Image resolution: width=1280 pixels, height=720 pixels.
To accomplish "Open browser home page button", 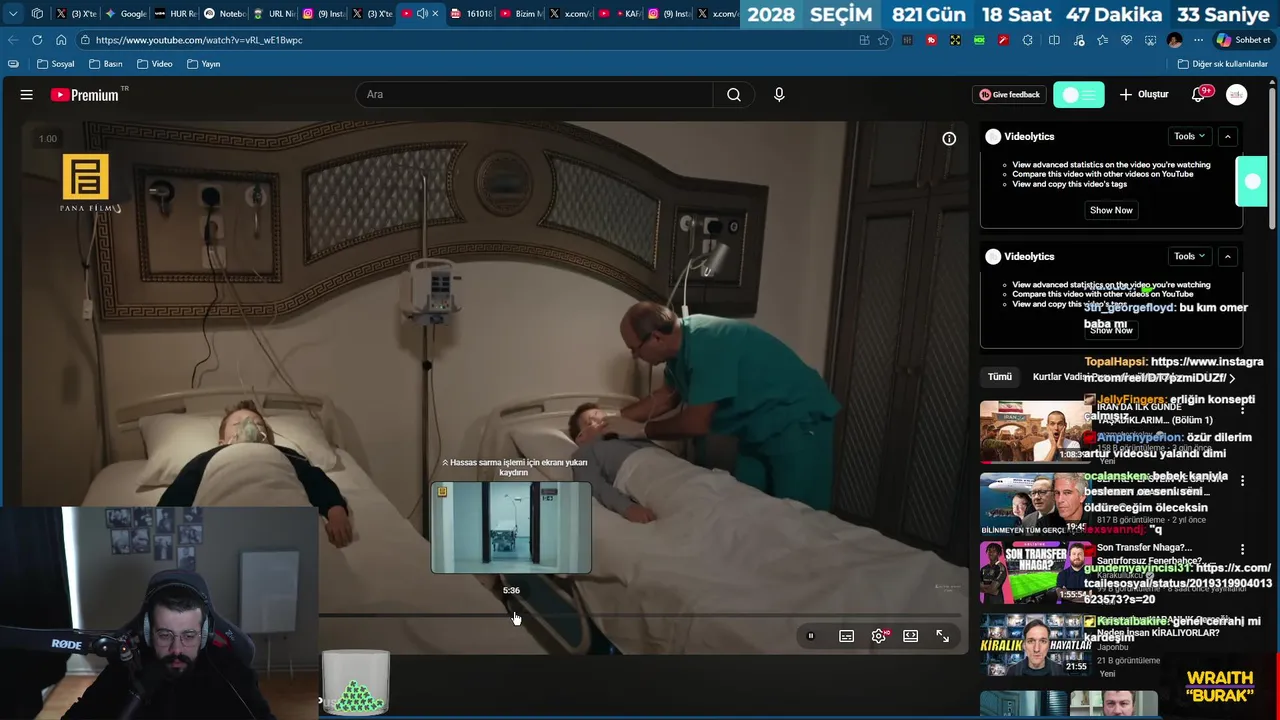I will [x=61, y=40].
